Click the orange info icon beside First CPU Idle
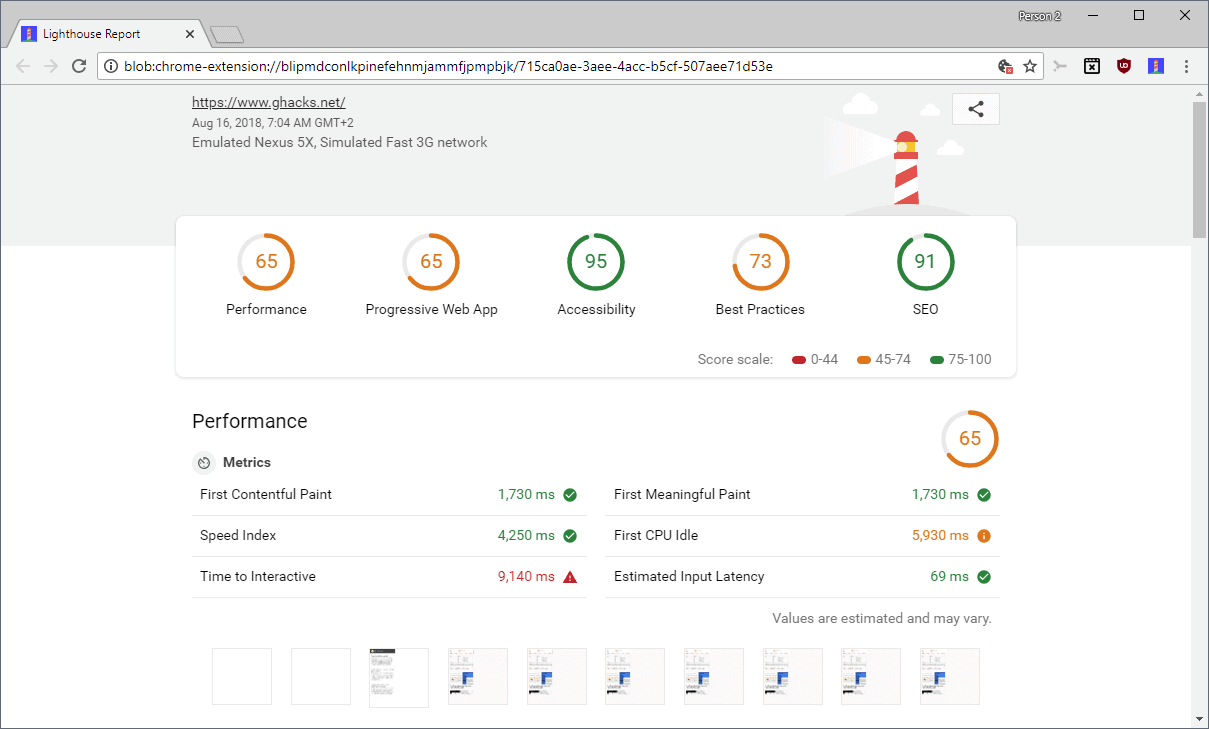 (x=984, y=535)
